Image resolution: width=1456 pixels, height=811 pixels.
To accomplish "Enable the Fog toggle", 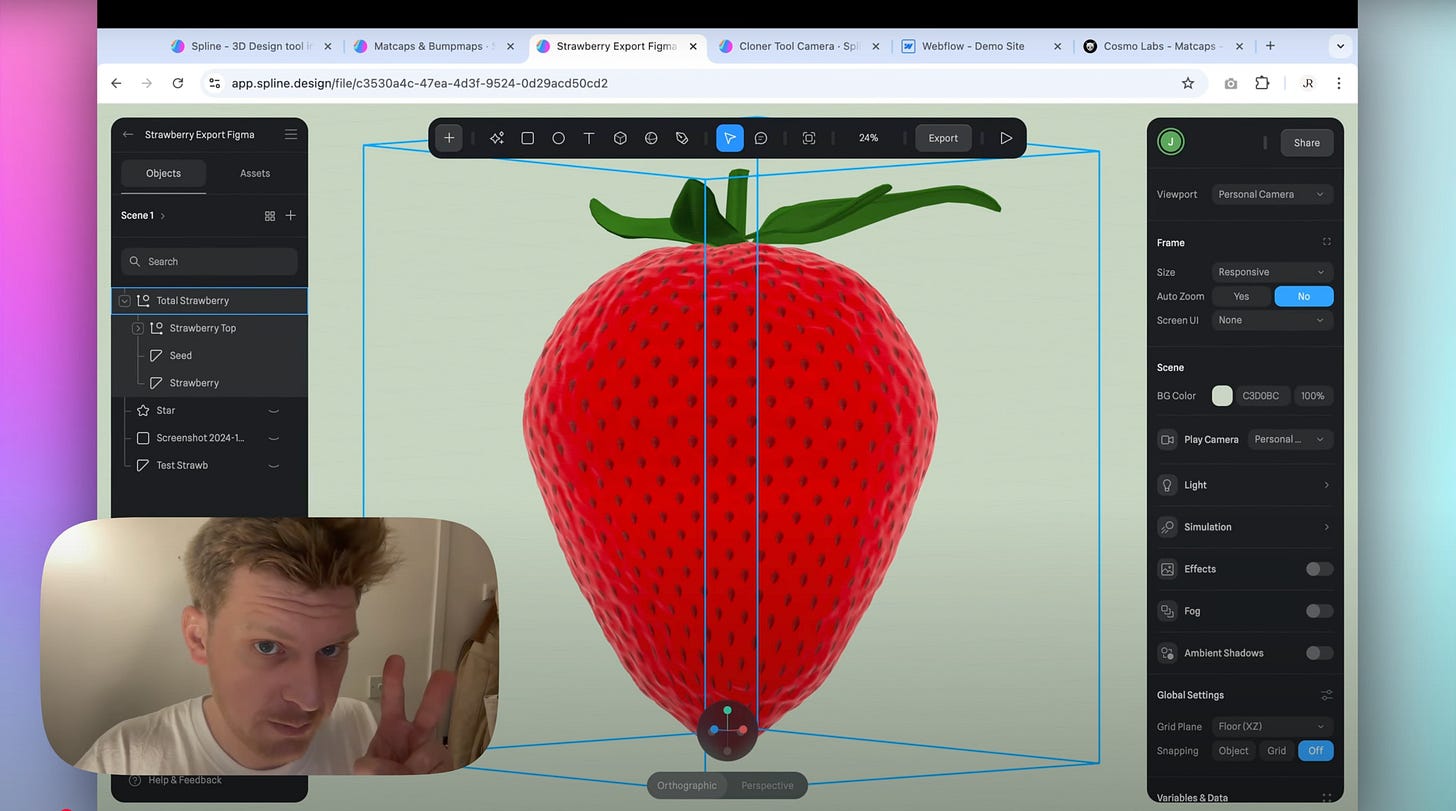I will point(1319,611).
